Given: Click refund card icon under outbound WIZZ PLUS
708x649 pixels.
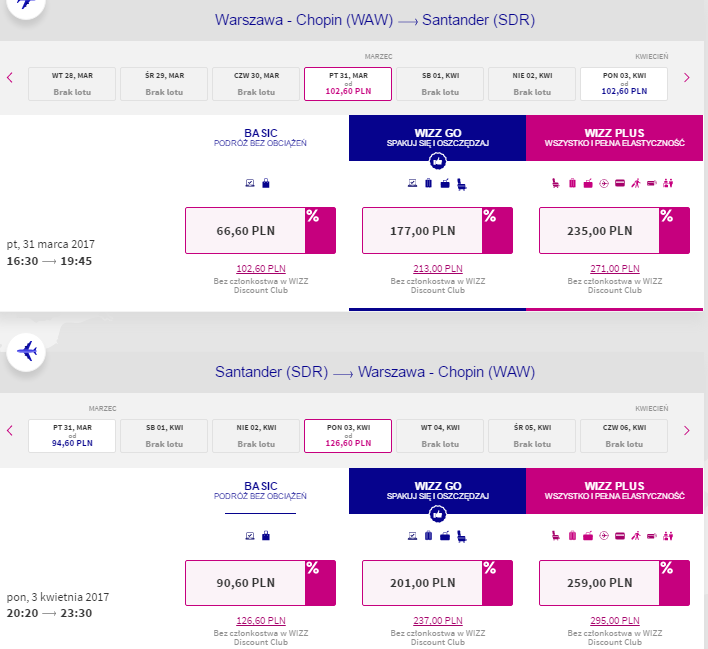Looking at the screenshot, I should pos(620,183).
